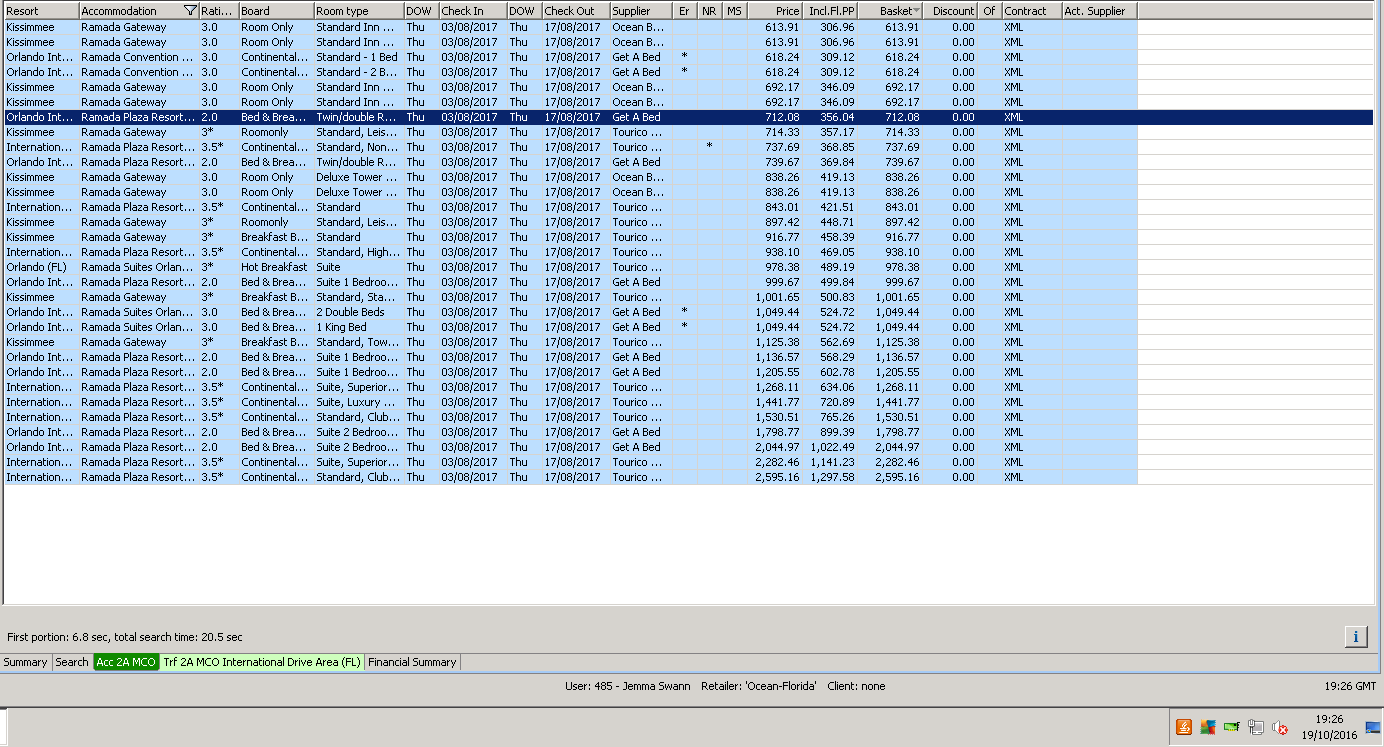Click the Discount column header
1384x747 pixels.
pyautogui.click(x=950, y=11)
